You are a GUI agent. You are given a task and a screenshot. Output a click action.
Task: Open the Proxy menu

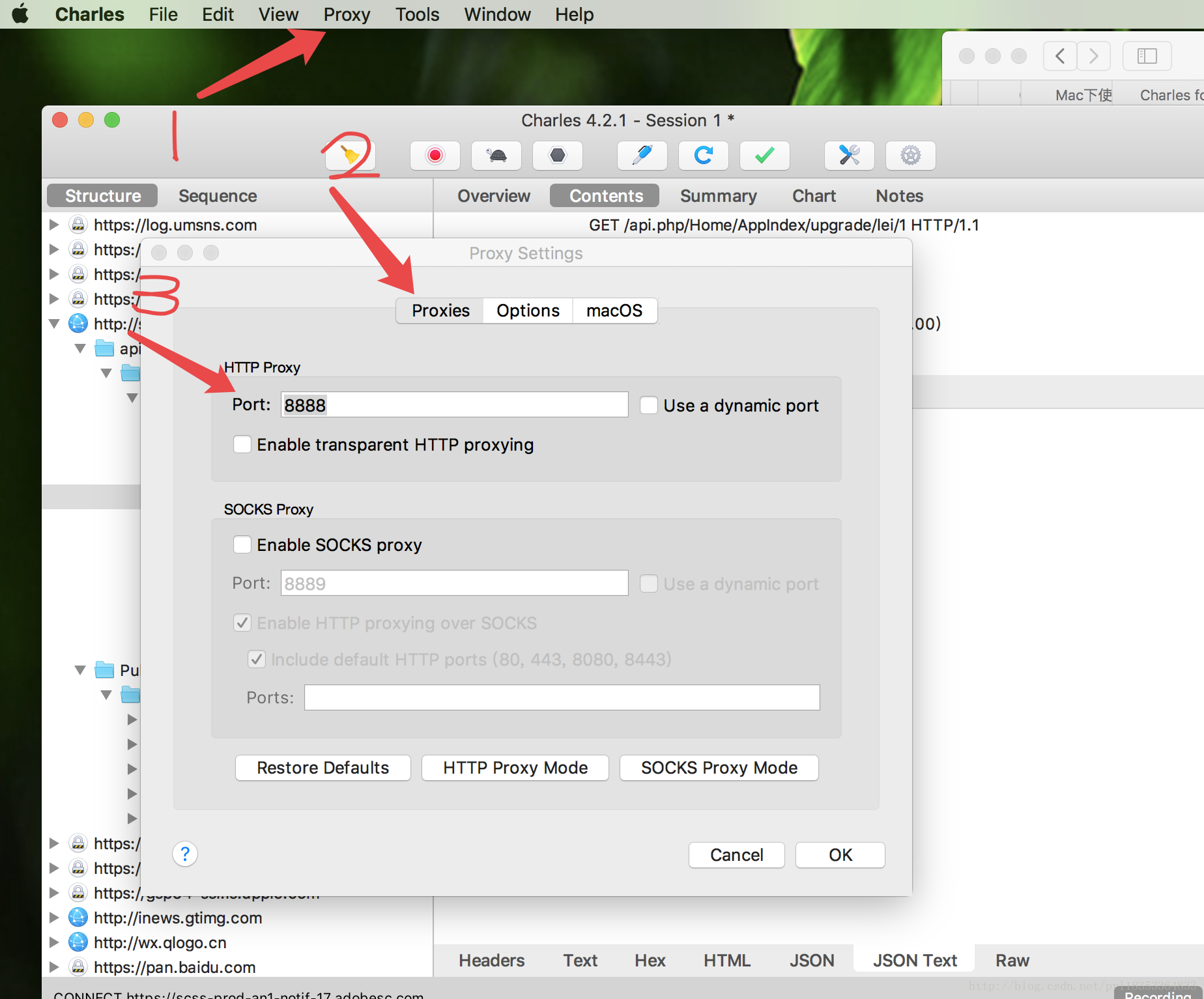347,14
